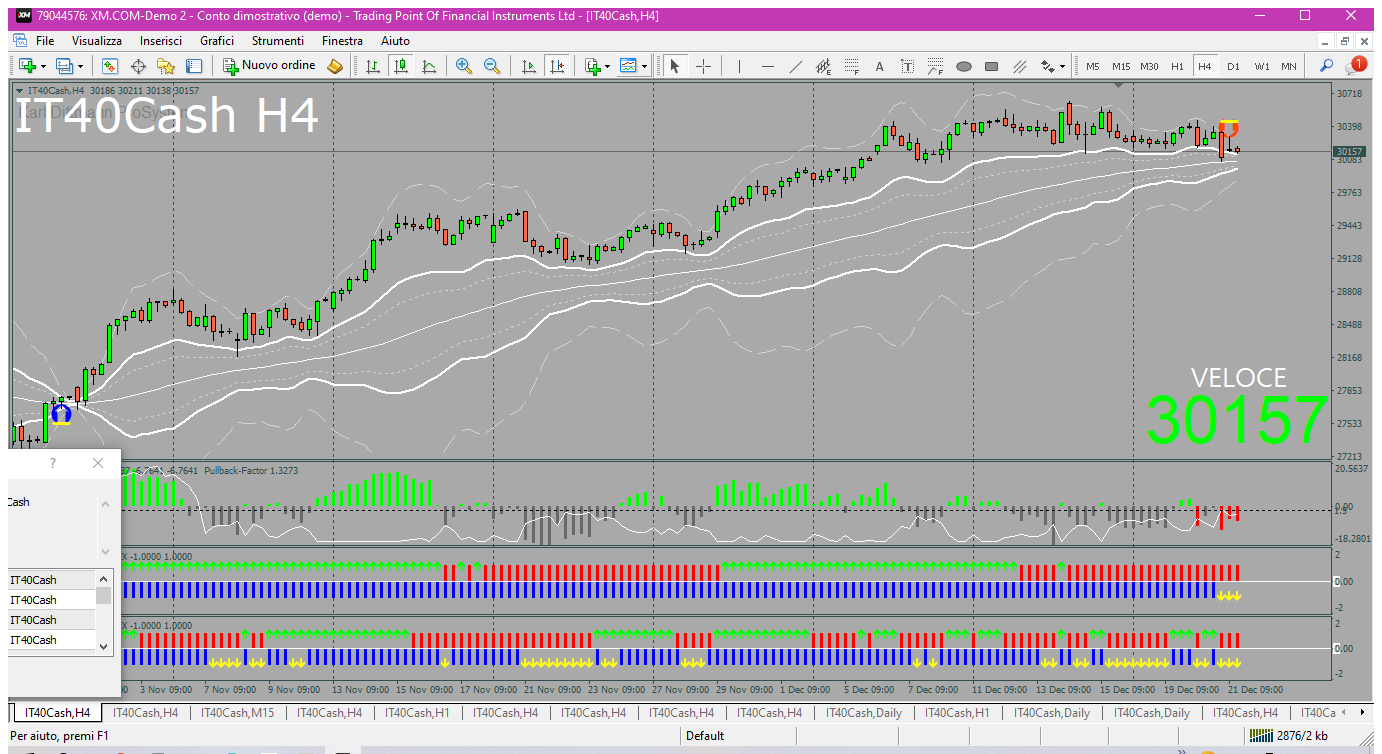This screenshot has width=1382, height=754.
Task: Switch to D1 timeframe
Action: [x=1233, y=66]
